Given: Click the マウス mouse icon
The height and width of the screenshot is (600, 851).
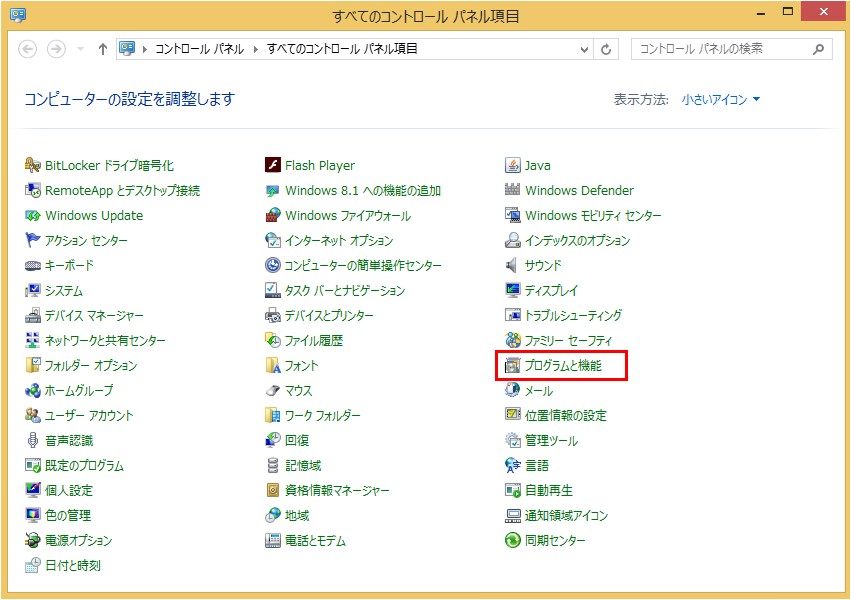Looking at the screenshot, I should click(x=272, y=391).
